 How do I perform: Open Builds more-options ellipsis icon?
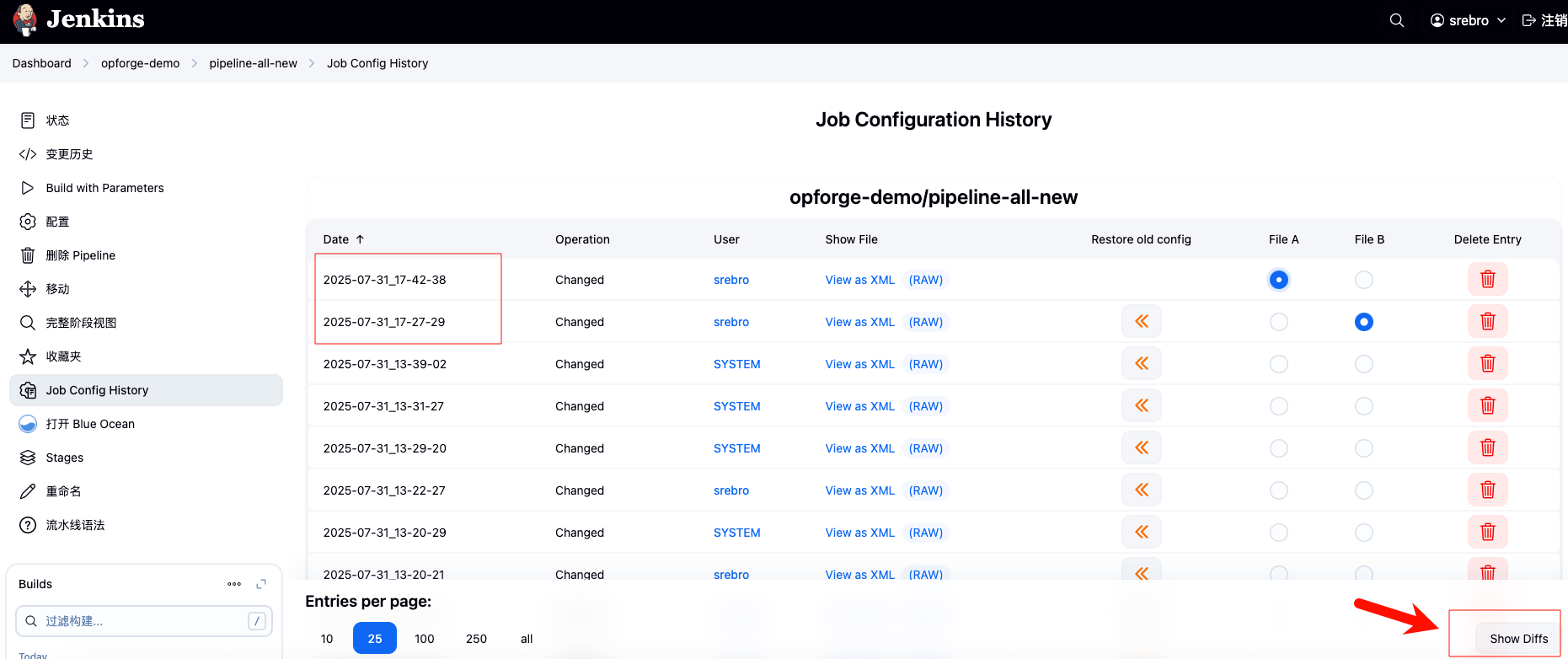click(x=234, y=584)
